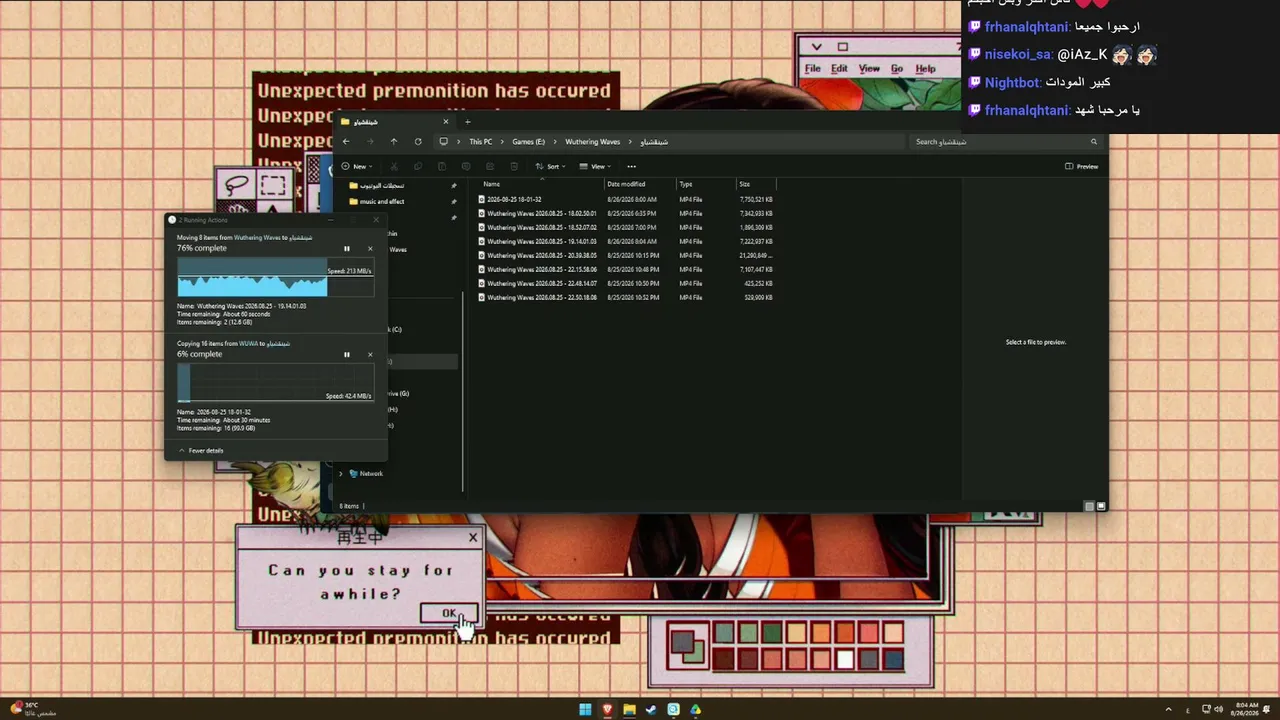This screenshot has height=720, width=1280.
Task: Open Google Drive from the taskbar
Action: pyautogui.click(x=695, y=710)
